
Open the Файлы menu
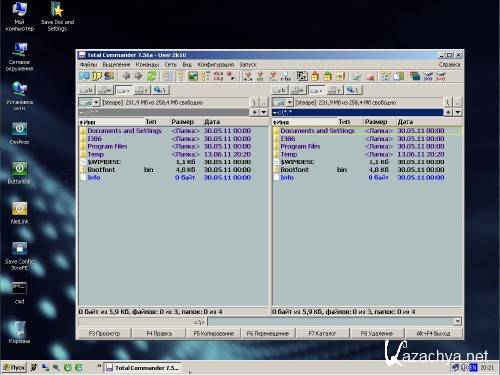[x=88, y=64]
